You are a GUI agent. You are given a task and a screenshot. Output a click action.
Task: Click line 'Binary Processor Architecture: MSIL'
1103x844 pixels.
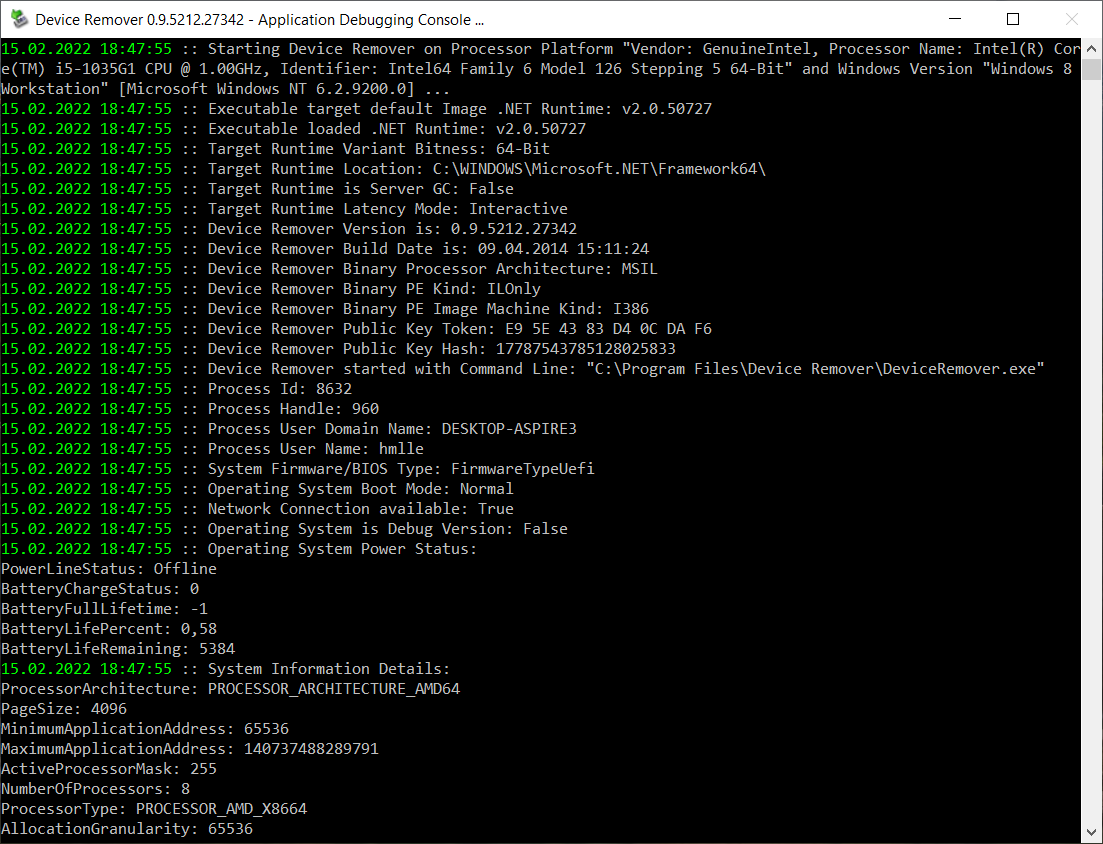tap(329, 269)
